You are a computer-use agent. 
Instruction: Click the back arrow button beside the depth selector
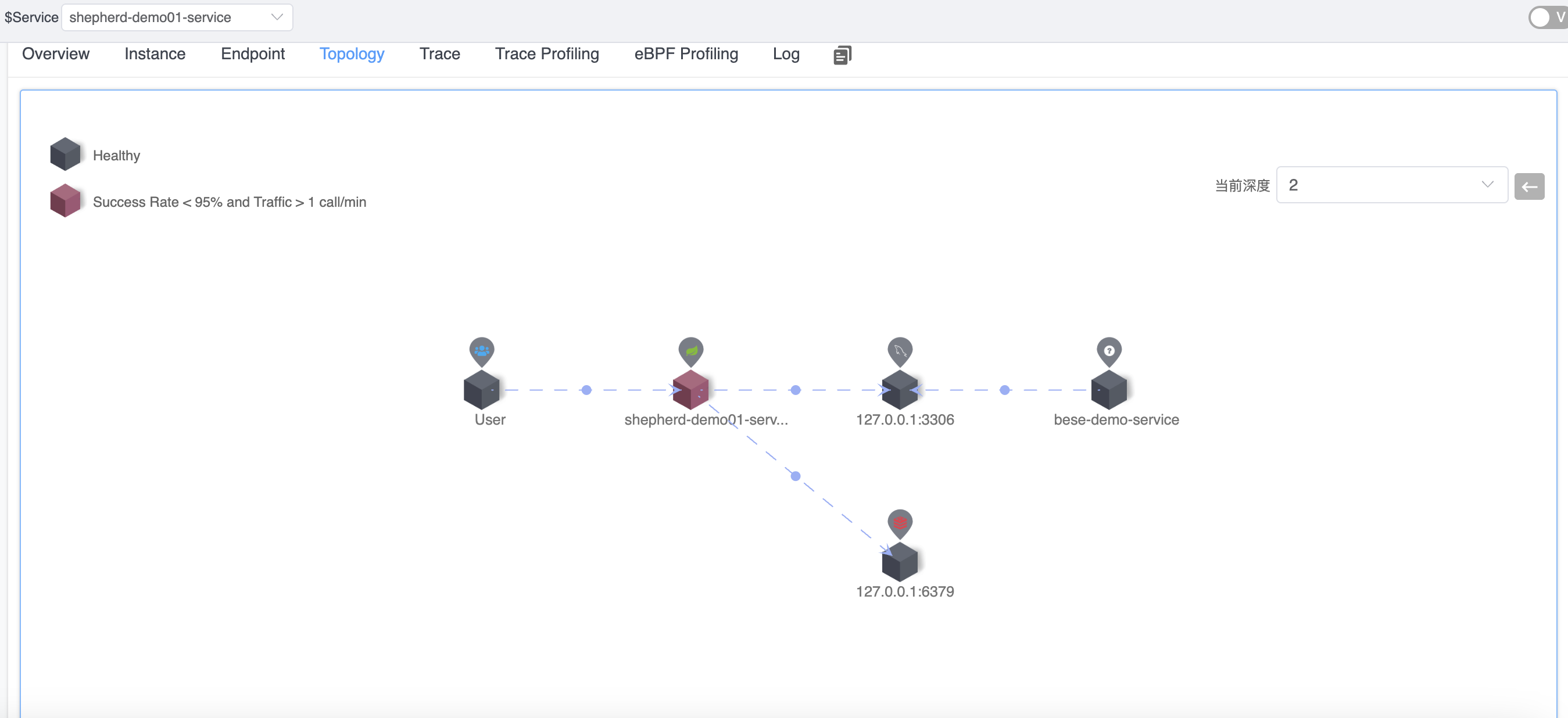pos(1529,187)
